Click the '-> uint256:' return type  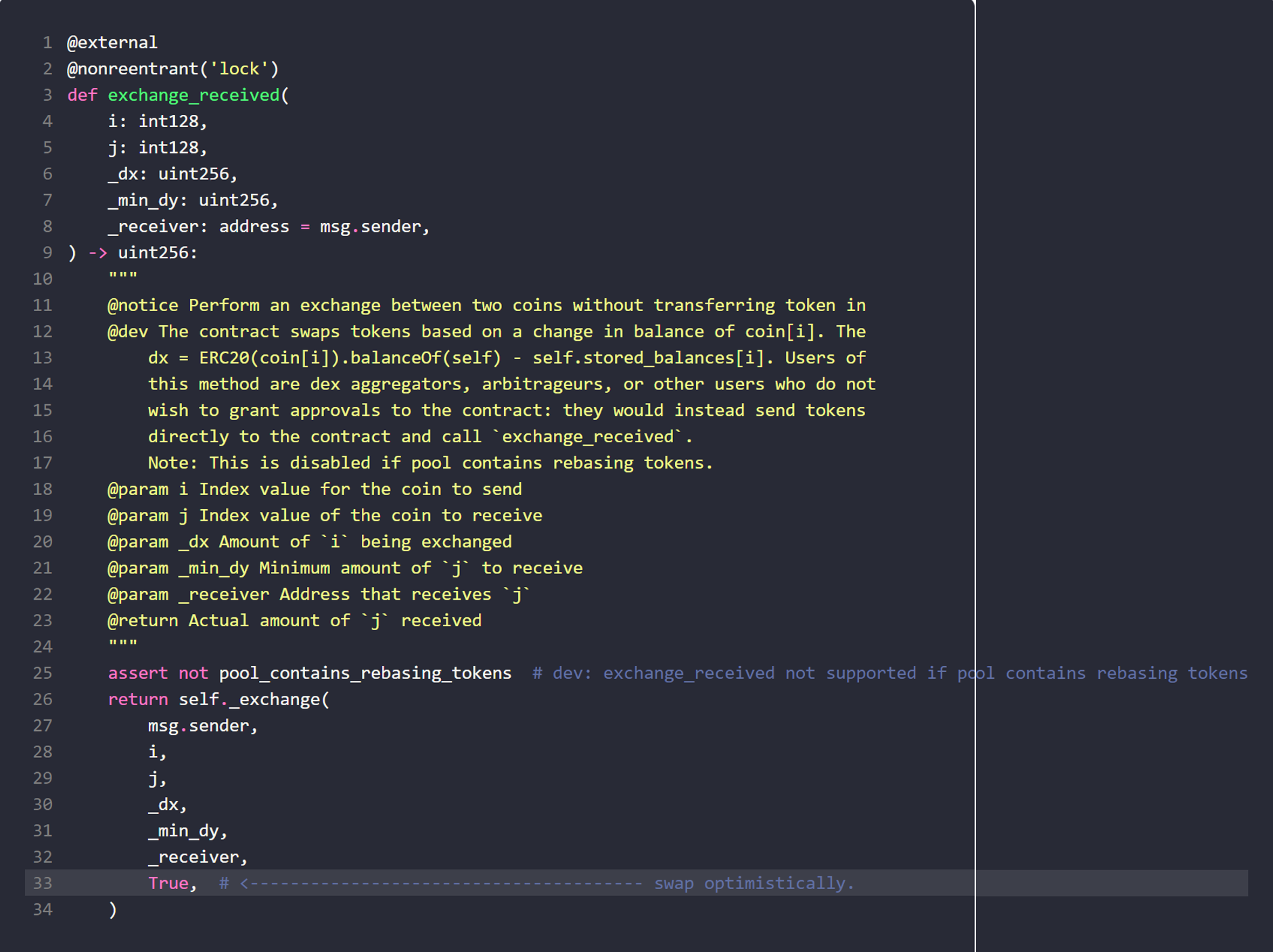(143, 253)
